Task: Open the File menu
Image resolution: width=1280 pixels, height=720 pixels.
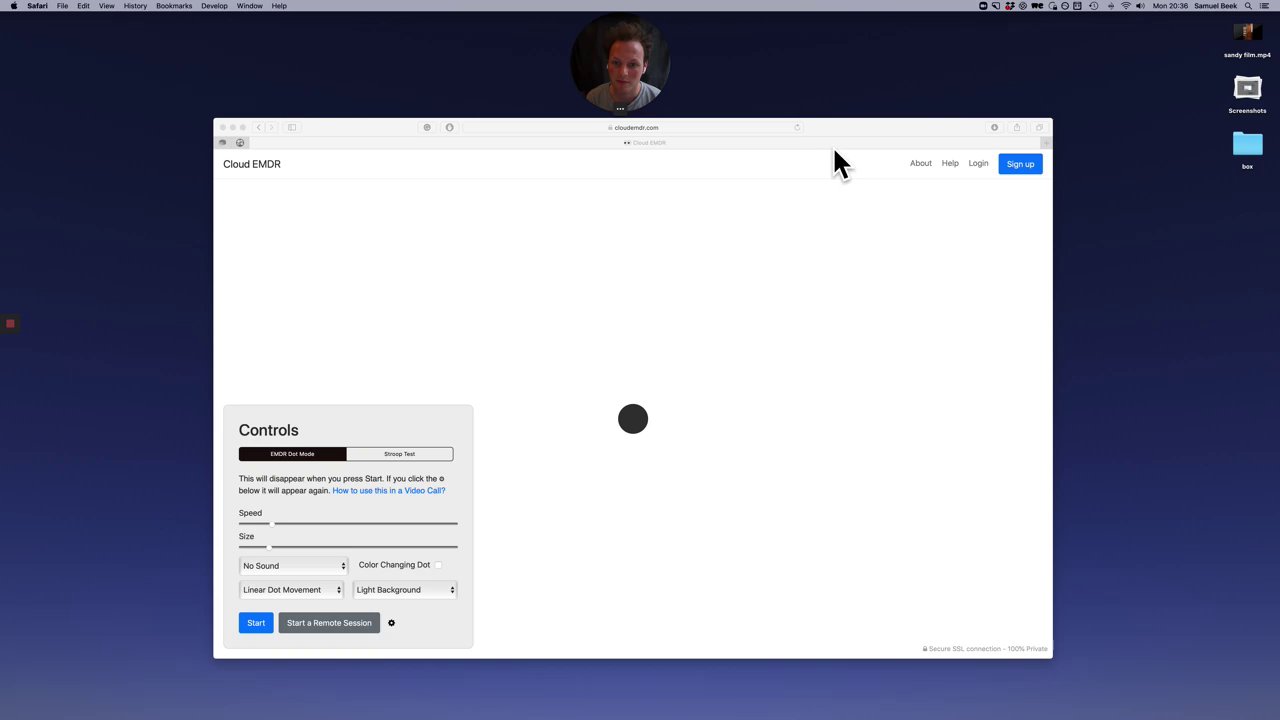Action: tap(62, 6)
